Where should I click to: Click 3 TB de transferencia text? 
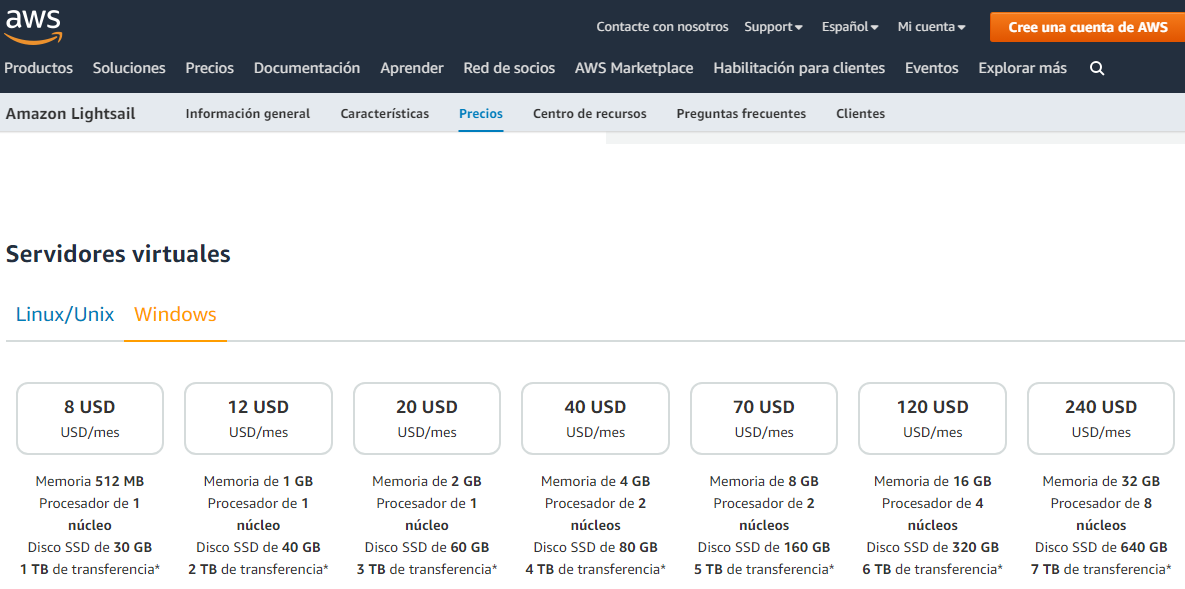tap(427, 569)
